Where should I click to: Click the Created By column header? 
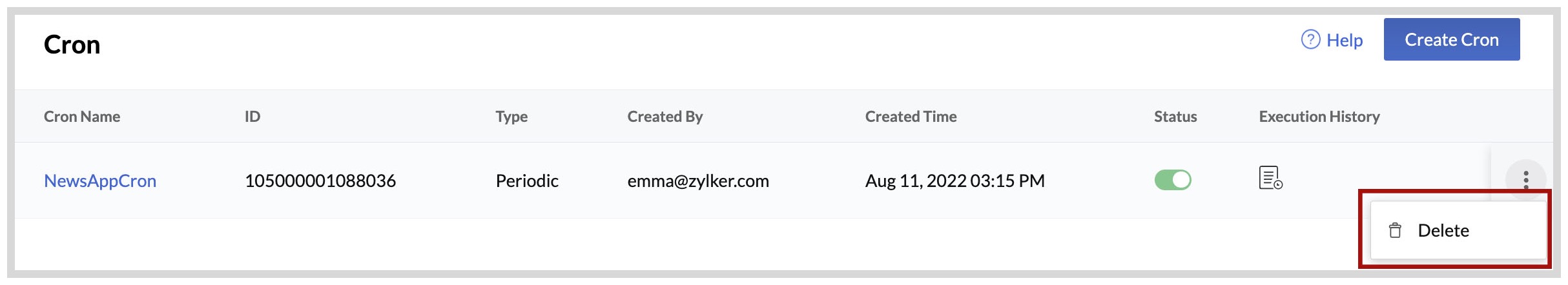point(665,117)
